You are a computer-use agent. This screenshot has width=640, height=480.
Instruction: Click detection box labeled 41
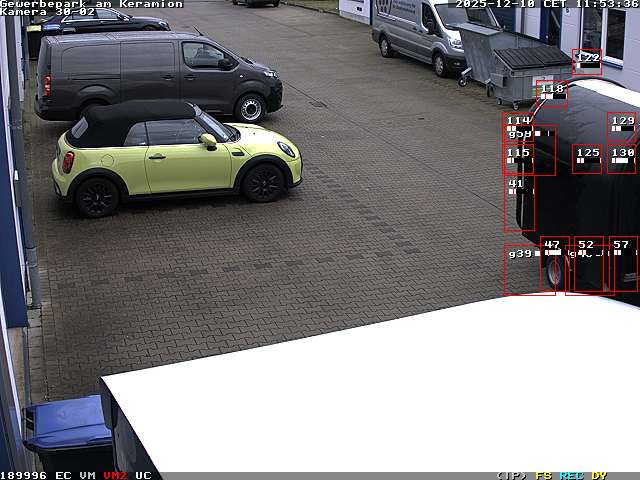(x=519, y=205)
